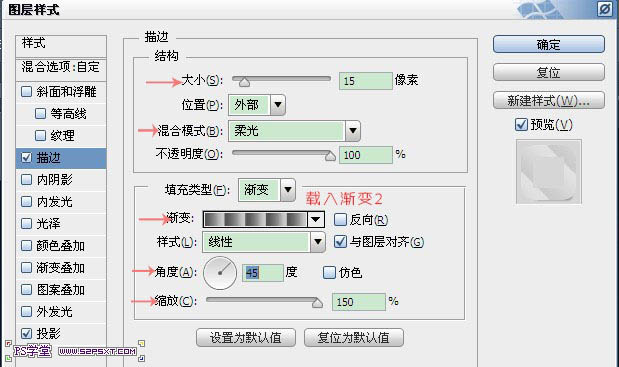619x367 pixels.
Task: Select 样式 at top of list
Action: [61, 46]
